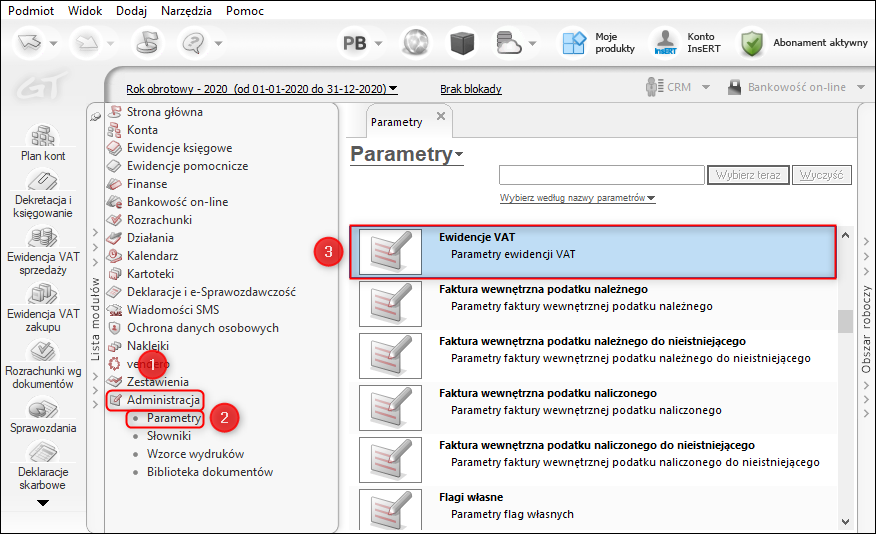Open dropdown next to help icon

(x=218, y=44)
